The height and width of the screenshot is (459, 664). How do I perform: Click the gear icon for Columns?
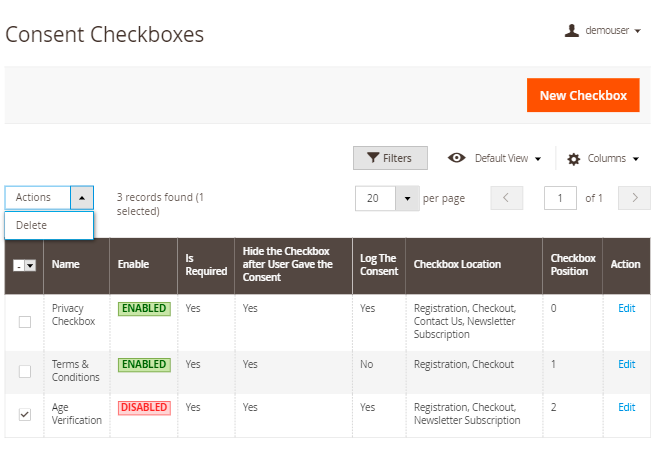pyautogui.click(x=573, y=159)
